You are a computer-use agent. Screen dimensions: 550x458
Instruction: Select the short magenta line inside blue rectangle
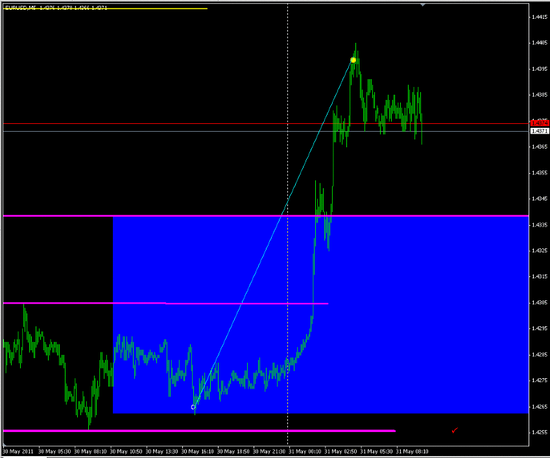(166, 303)
